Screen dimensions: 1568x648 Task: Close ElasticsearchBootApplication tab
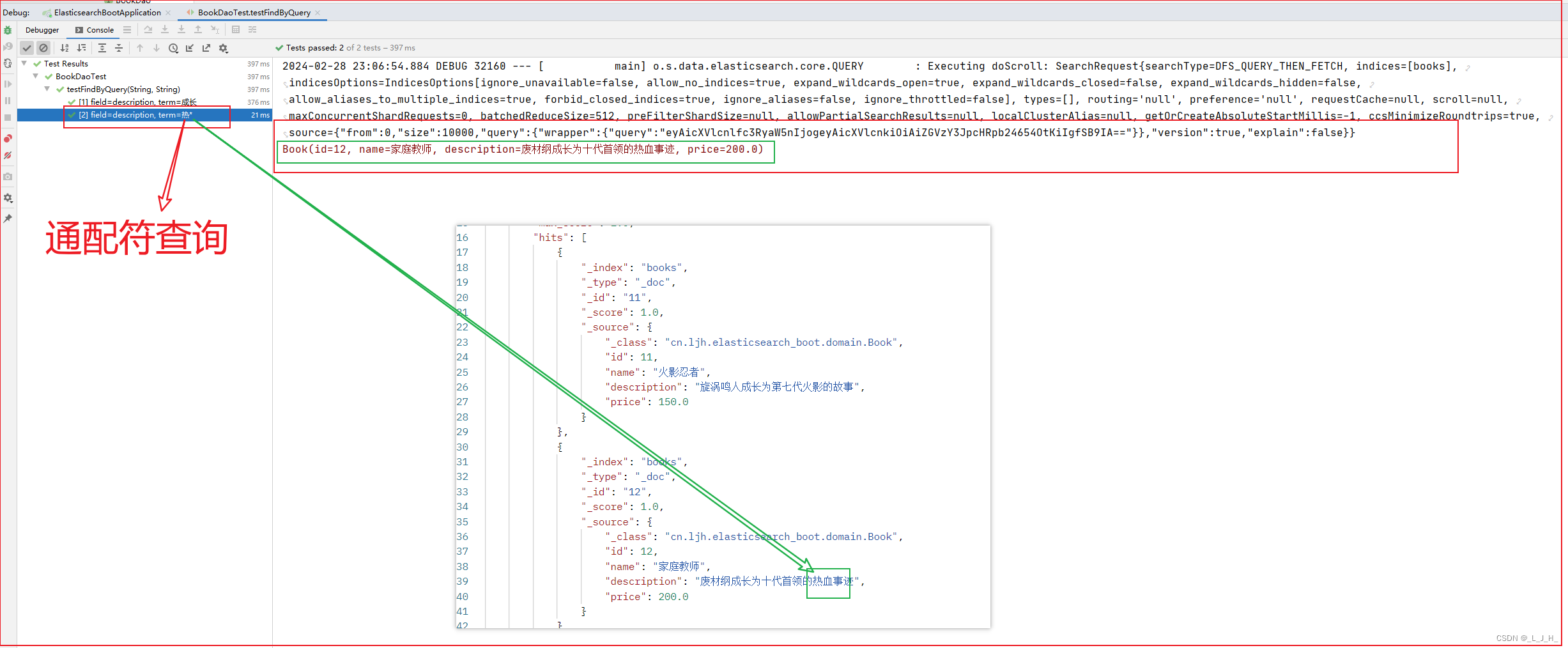(x=168, y=13)
